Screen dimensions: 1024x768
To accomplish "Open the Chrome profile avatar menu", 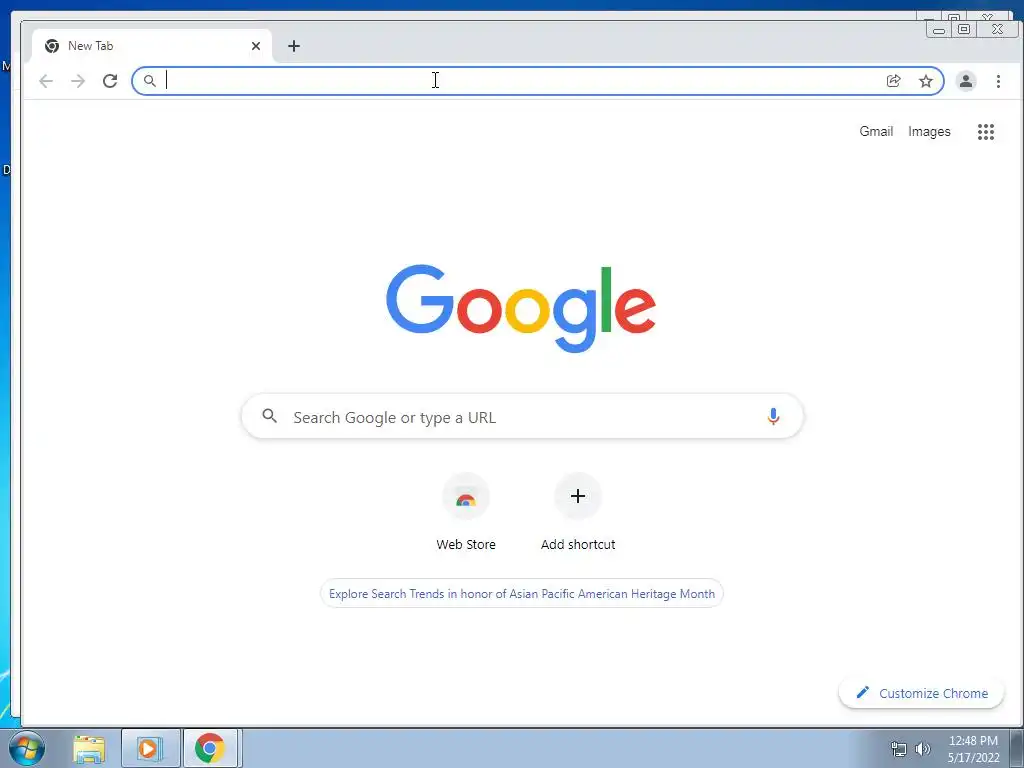I will [x=966, y=81].
